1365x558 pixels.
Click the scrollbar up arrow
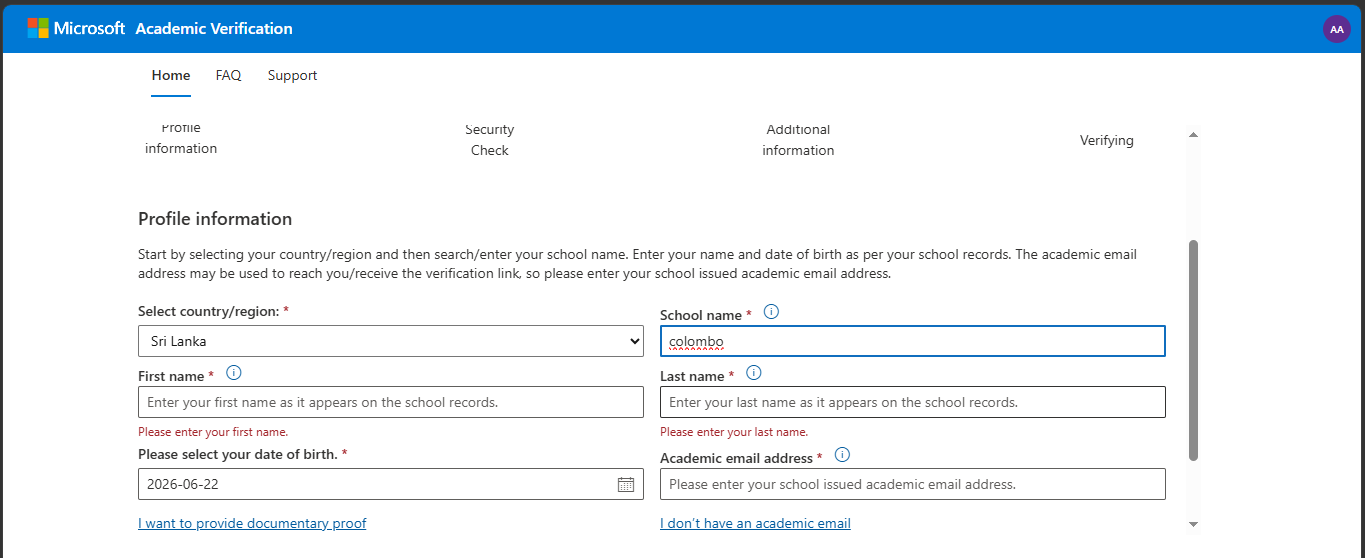1193,135
